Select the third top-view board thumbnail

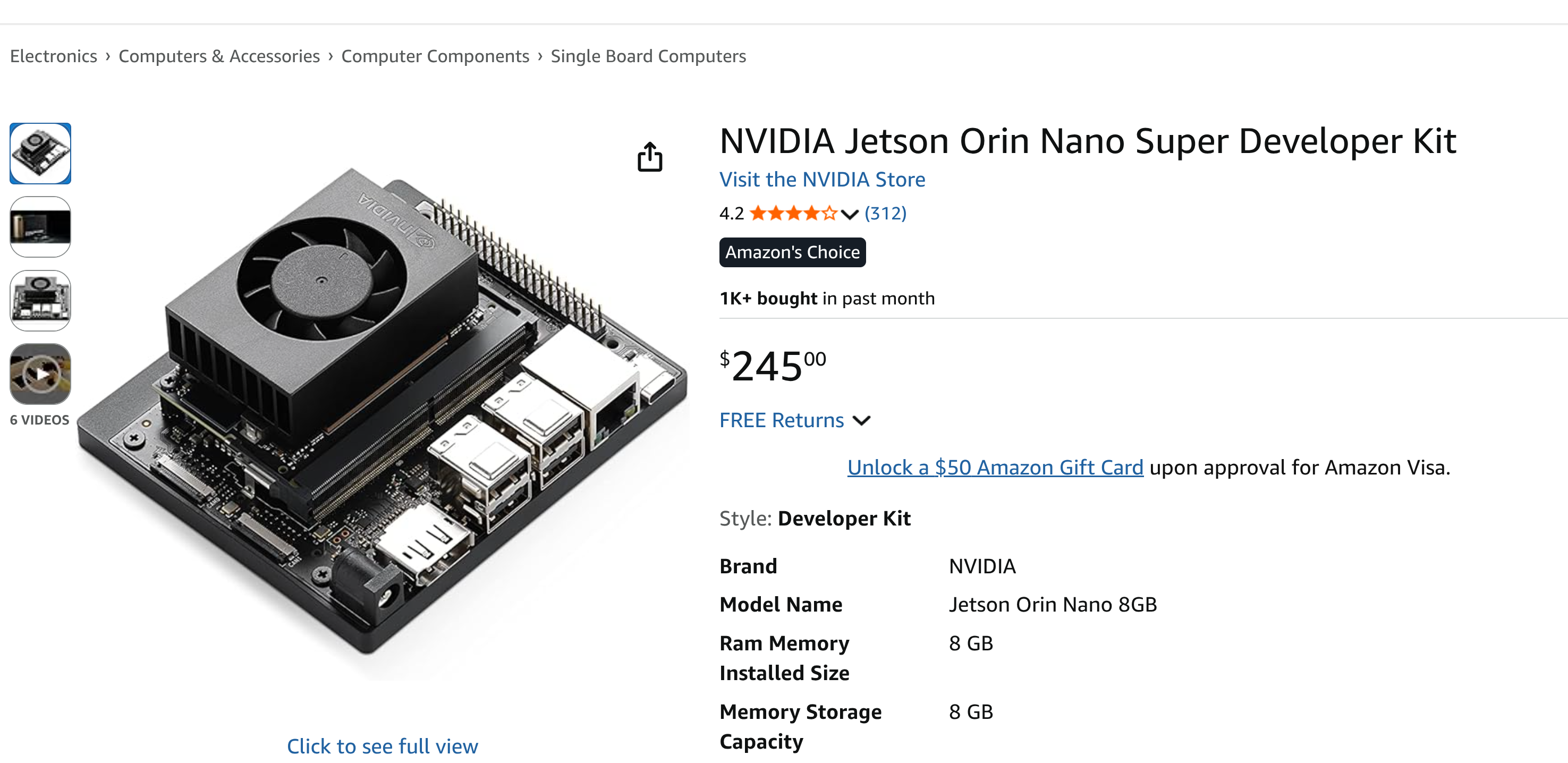tap(40, 300)
